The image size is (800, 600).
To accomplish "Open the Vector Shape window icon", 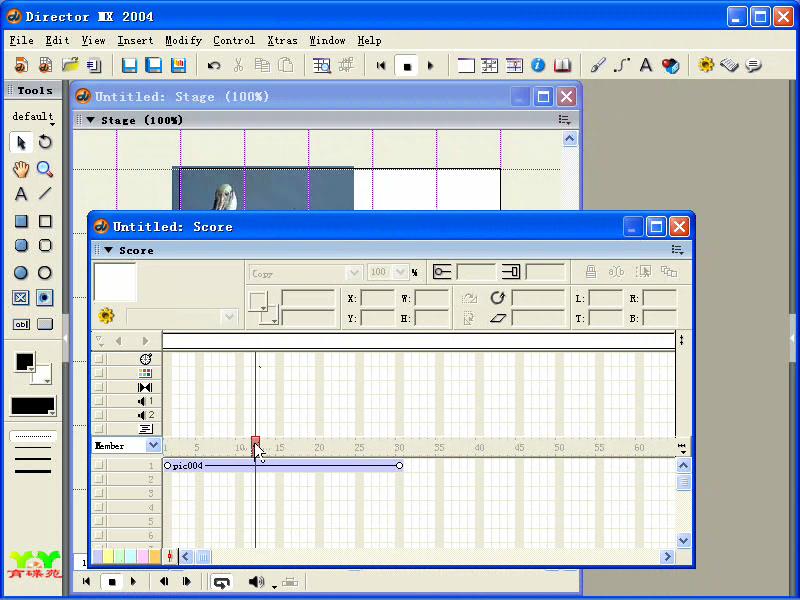I will 621,65.
